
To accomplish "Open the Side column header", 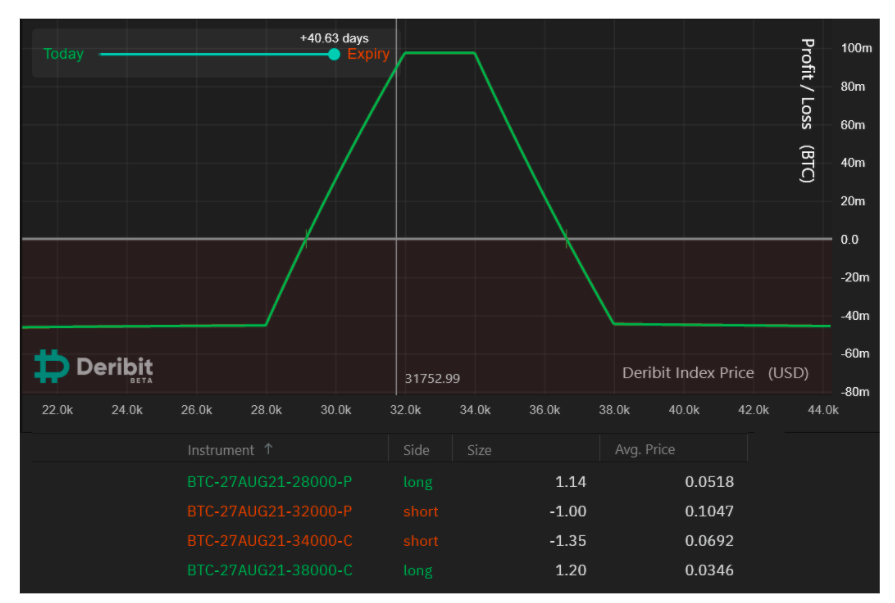I will point(415,450).
